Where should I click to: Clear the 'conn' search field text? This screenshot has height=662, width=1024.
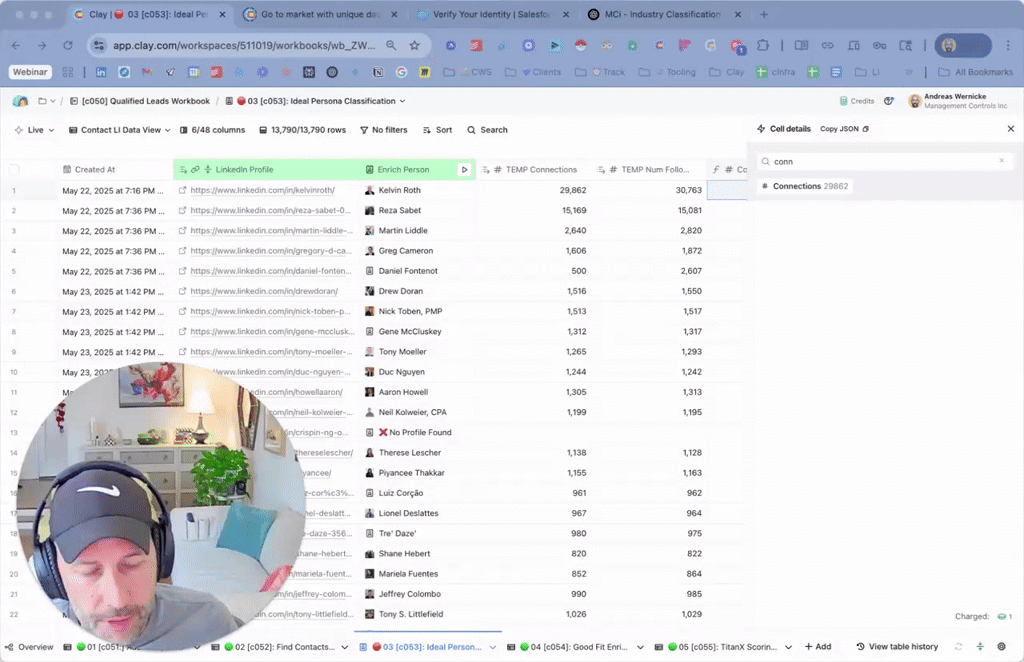pos(1001,161)
